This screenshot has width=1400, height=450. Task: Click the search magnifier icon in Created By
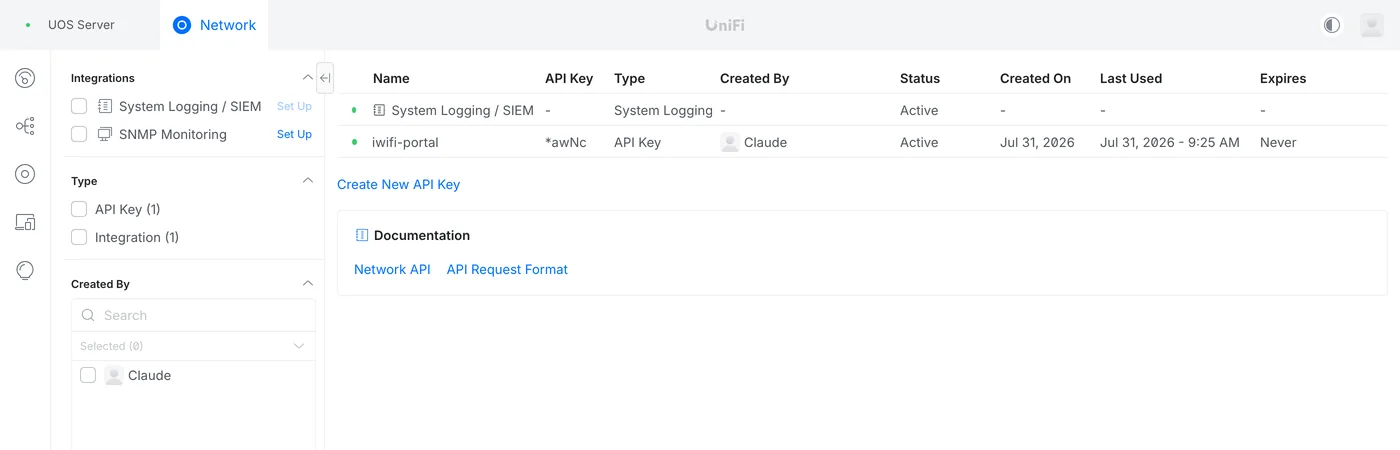pyautogui.click(x=89, y=315)
